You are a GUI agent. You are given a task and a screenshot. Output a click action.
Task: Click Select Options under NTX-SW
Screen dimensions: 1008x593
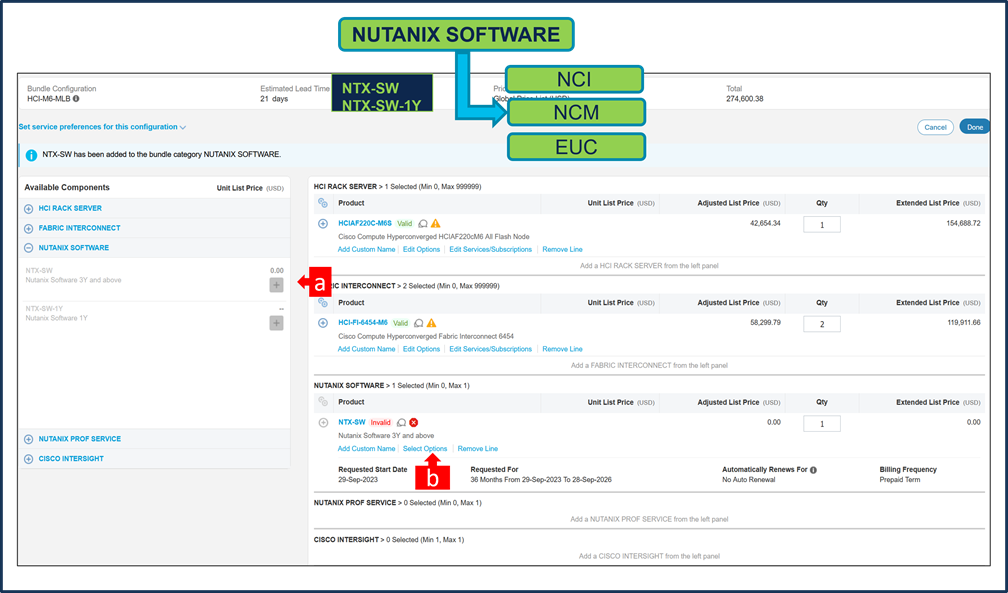click(425, 449)
